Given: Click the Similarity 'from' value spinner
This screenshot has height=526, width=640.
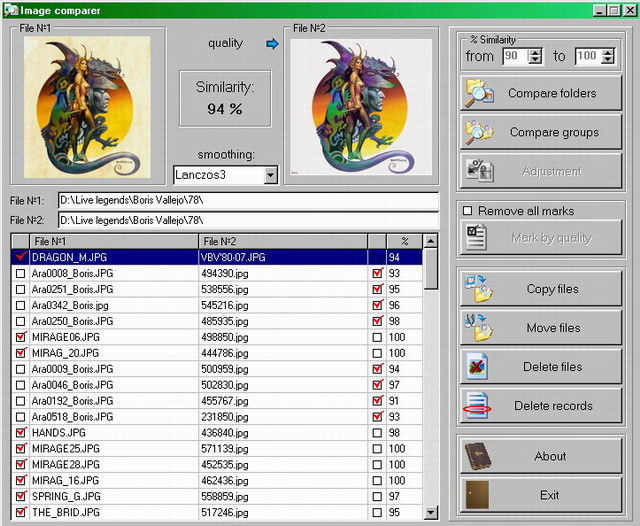Looking at the screenshot, I should click(535, 56).
